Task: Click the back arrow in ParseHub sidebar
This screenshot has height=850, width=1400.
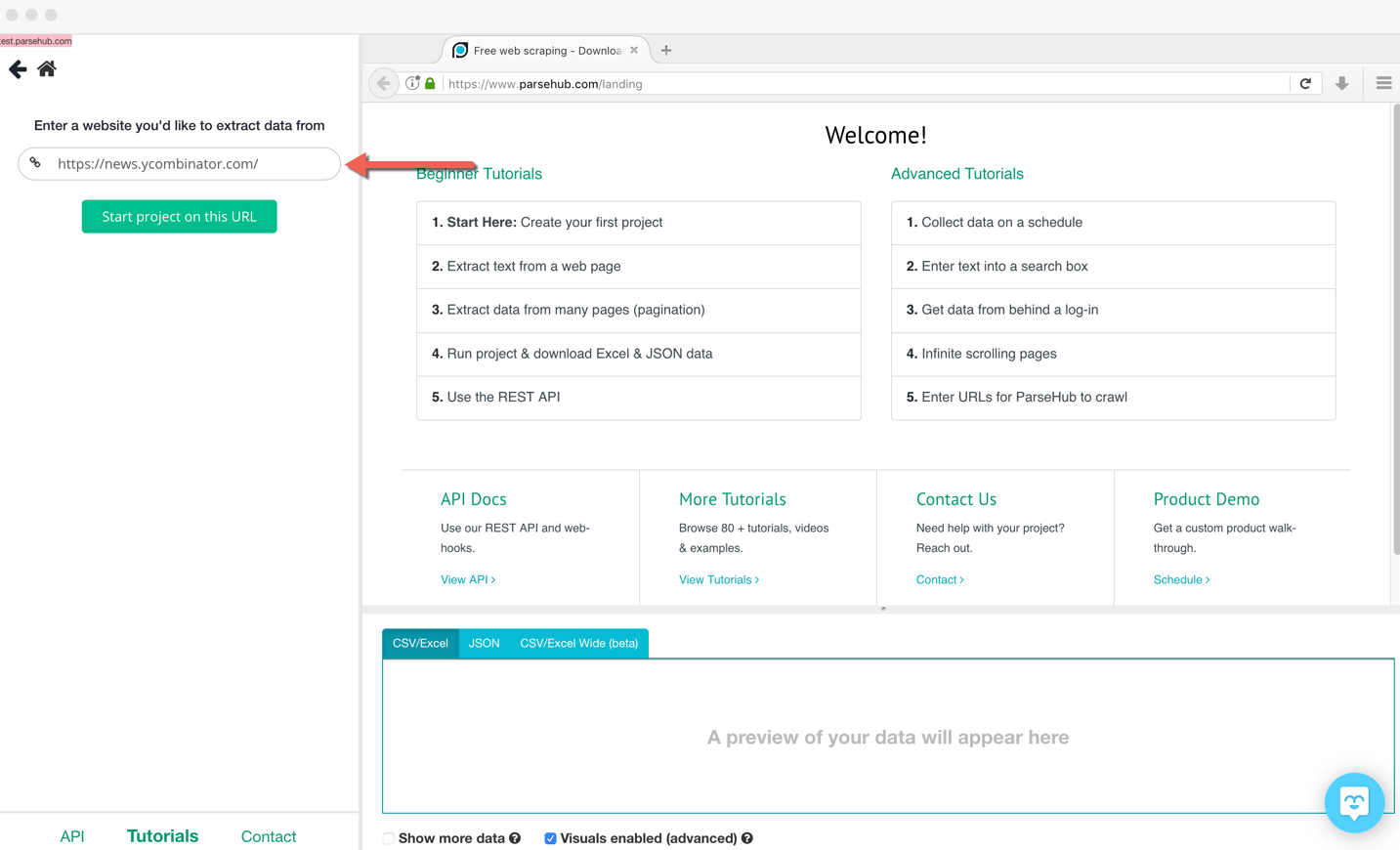Action: (18, 69)
